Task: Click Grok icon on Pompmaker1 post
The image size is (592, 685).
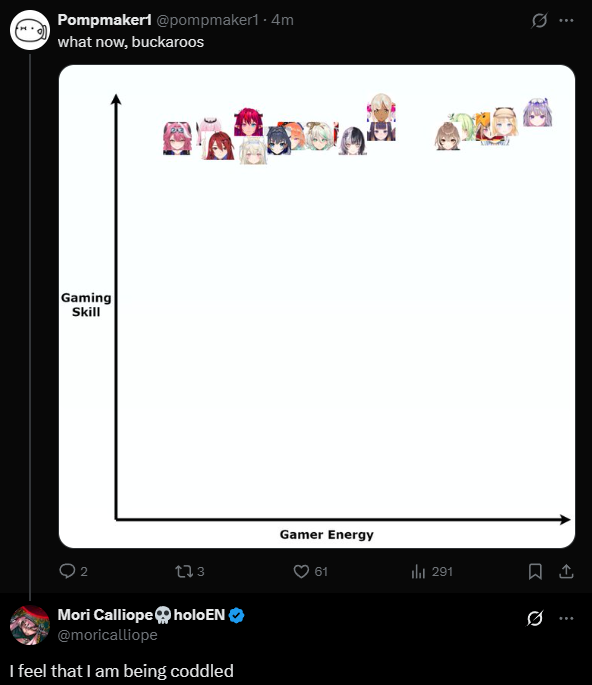Action: coord(539,20)
